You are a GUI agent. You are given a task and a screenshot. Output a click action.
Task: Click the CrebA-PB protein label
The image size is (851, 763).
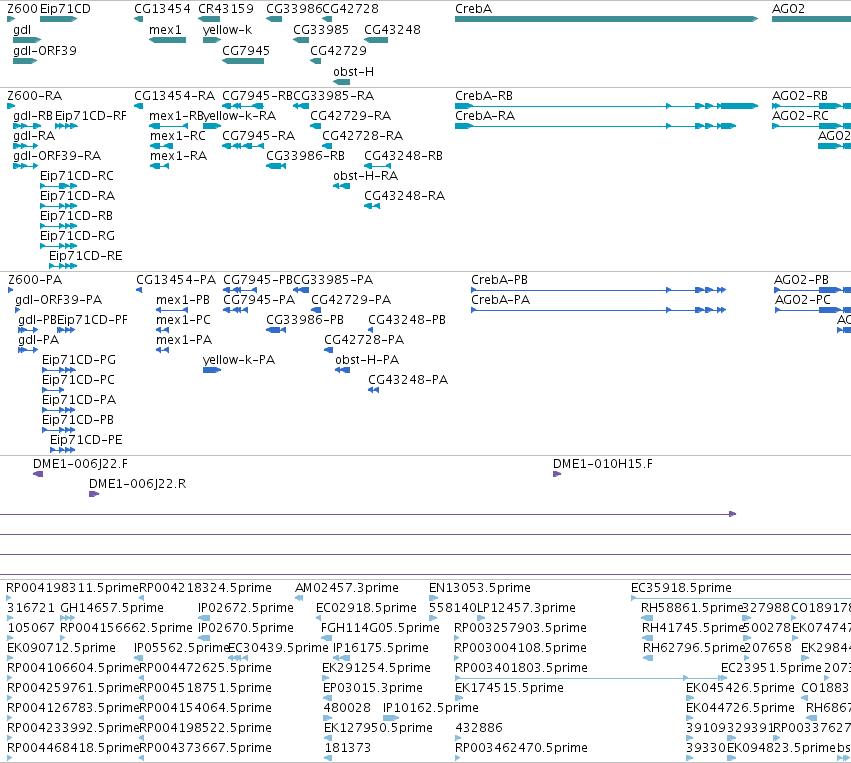(x=499, y=280)
